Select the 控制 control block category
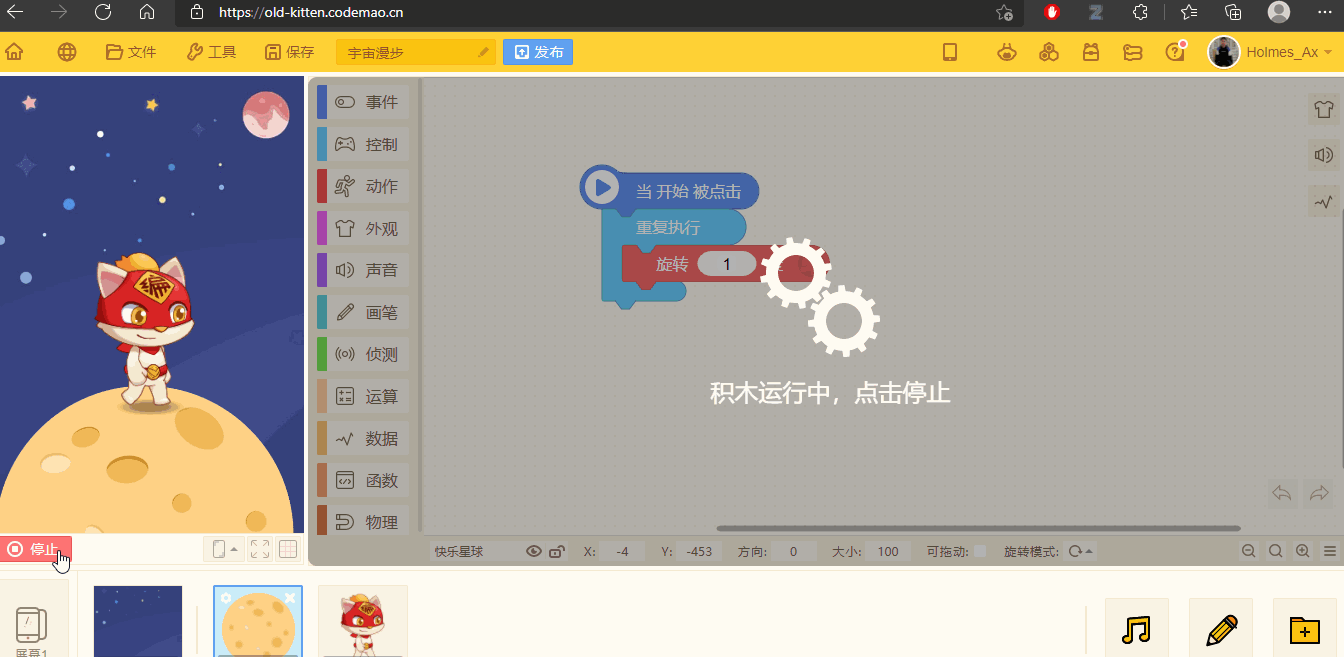This screenshot has height=657, width=1344. coord(364,144)
